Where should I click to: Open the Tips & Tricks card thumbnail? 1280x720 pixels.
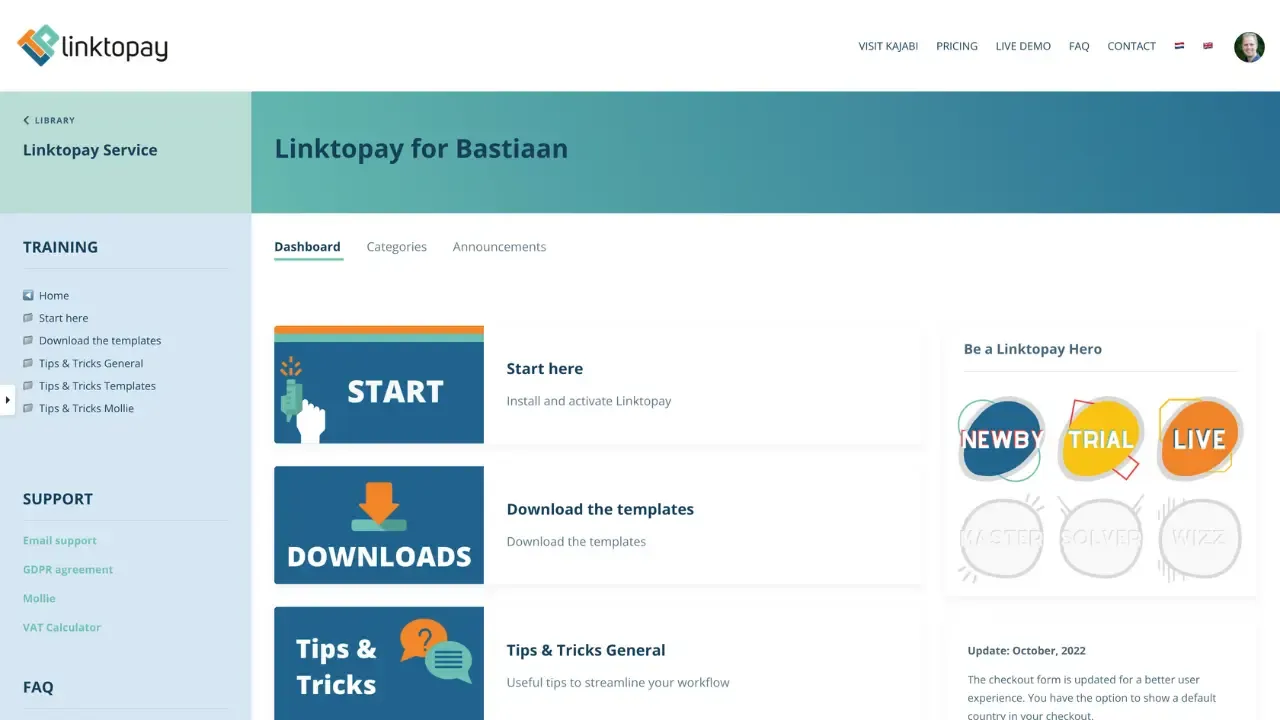[x=379, y=663]
